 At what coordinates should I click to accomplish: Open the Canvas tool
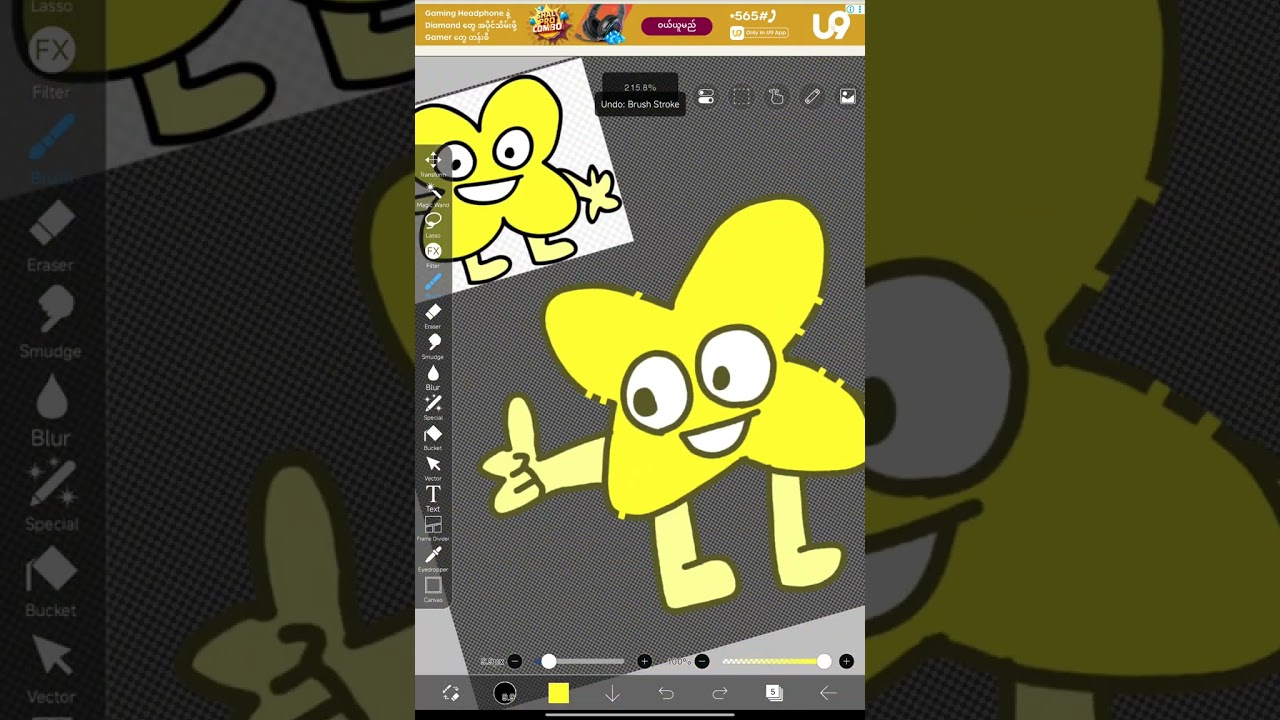point(433,589)
